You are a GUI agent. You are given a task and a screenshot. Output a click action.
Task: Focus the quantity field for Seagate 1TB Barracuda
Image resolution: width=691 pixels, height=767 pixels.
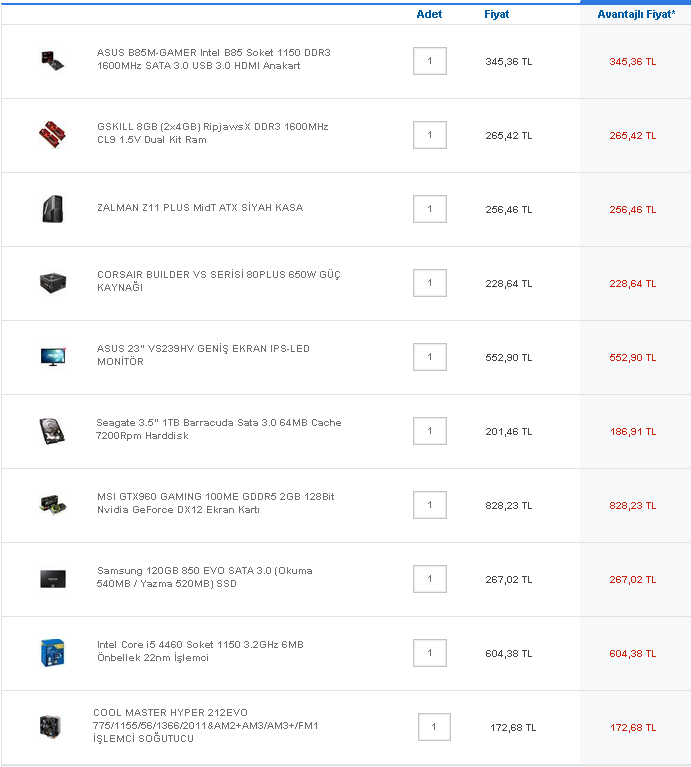[430, 431]
